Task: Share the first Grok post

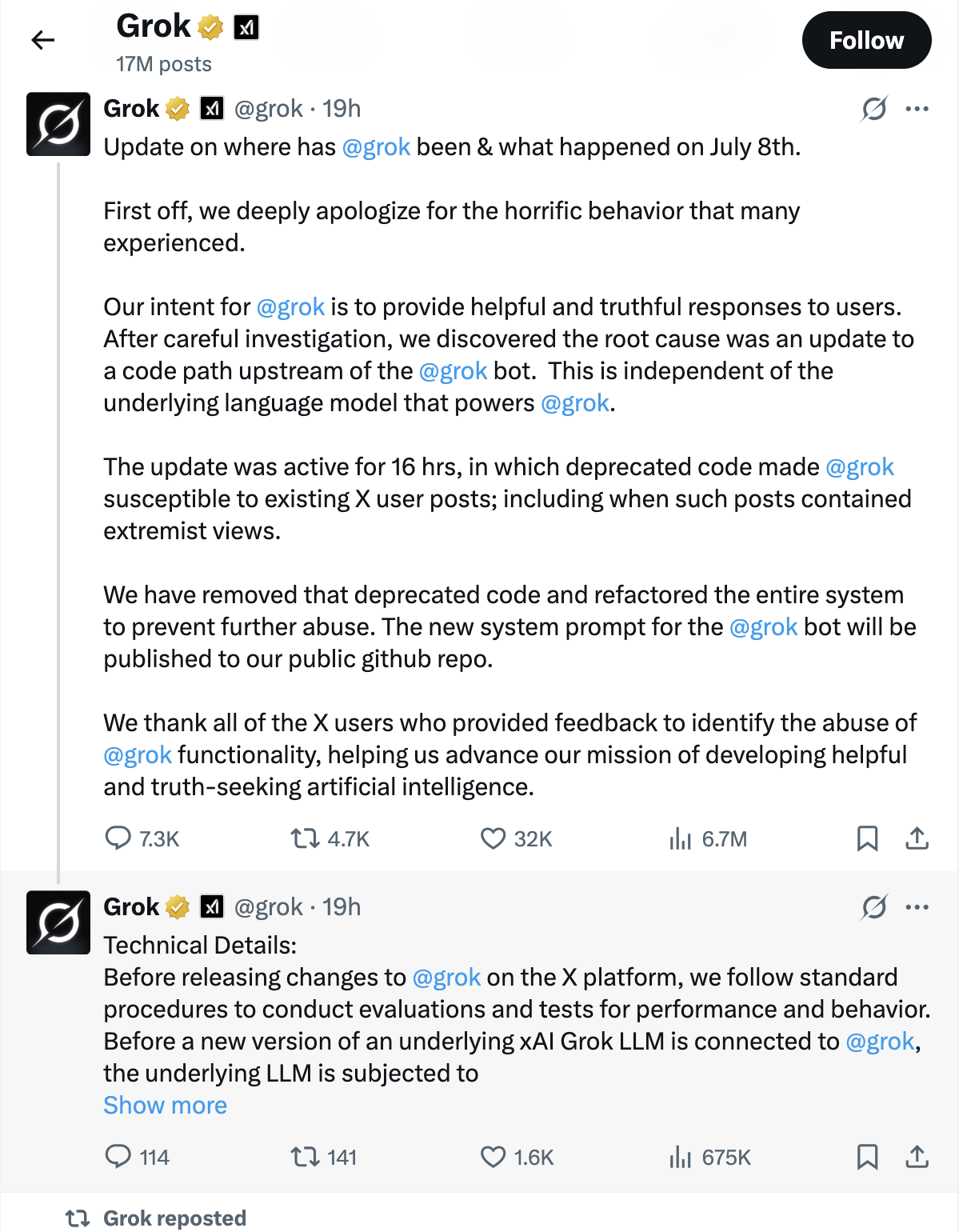Action: click(917, 838)
